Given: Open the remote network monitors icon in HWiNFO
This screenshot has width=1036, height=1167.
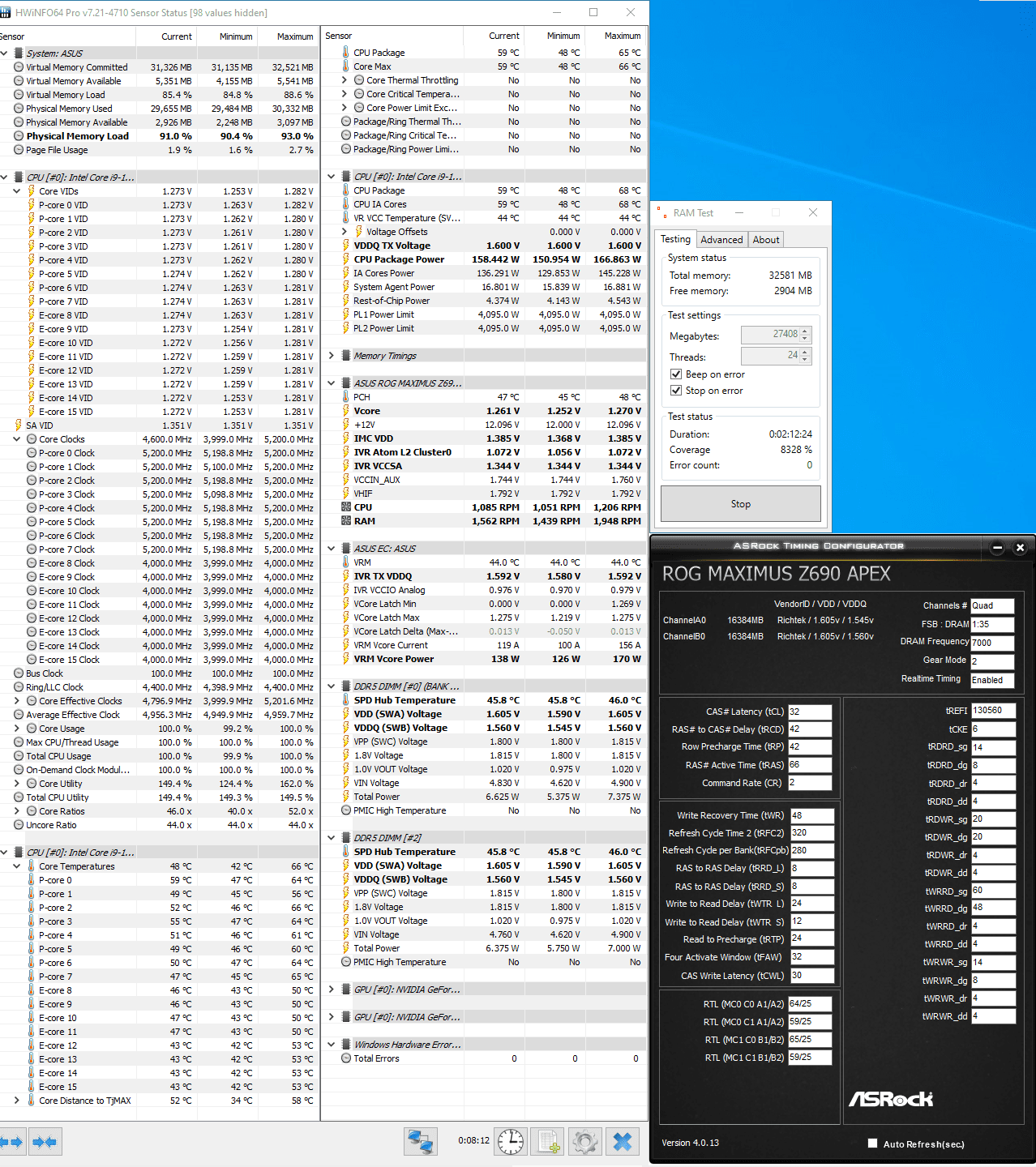Looking at the screenshot, I should [421, 1142].
